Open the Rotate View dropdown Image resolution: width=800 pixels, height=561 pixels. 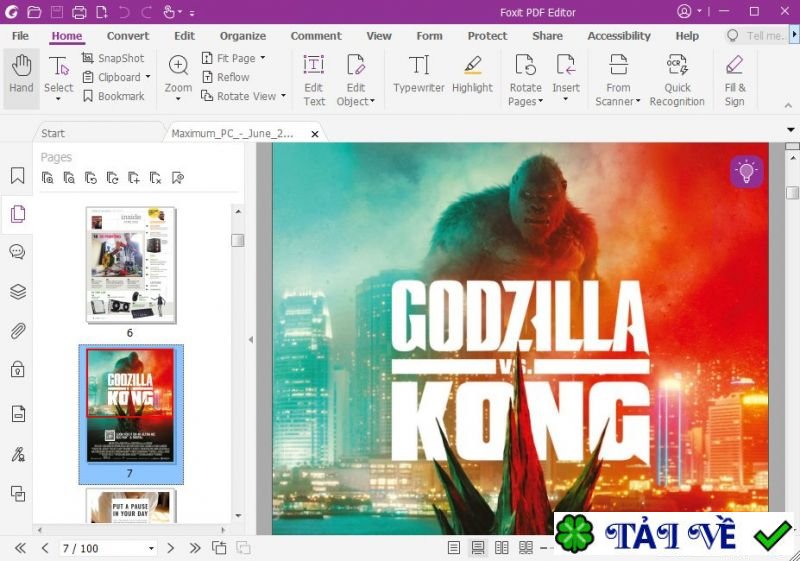[283, 97]
